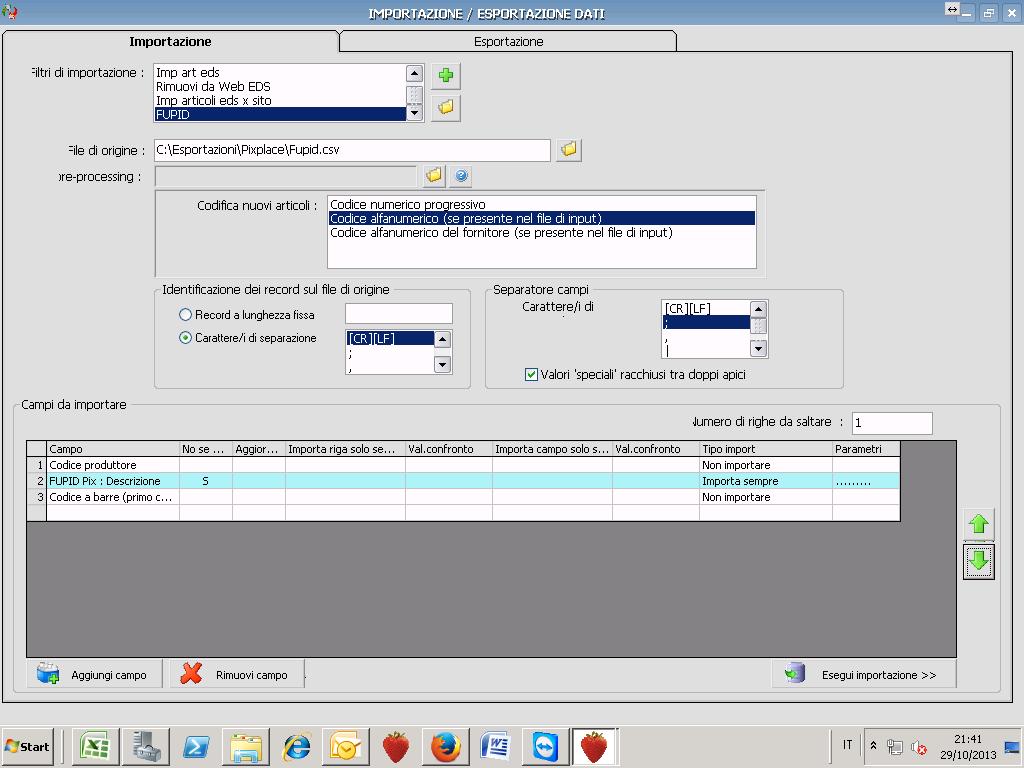Click the volume tray icon

click(x=919, y=746)
